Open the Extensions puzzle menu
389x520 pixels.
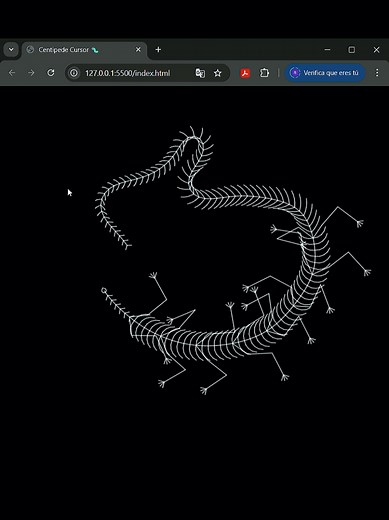(x=264, y=73)
